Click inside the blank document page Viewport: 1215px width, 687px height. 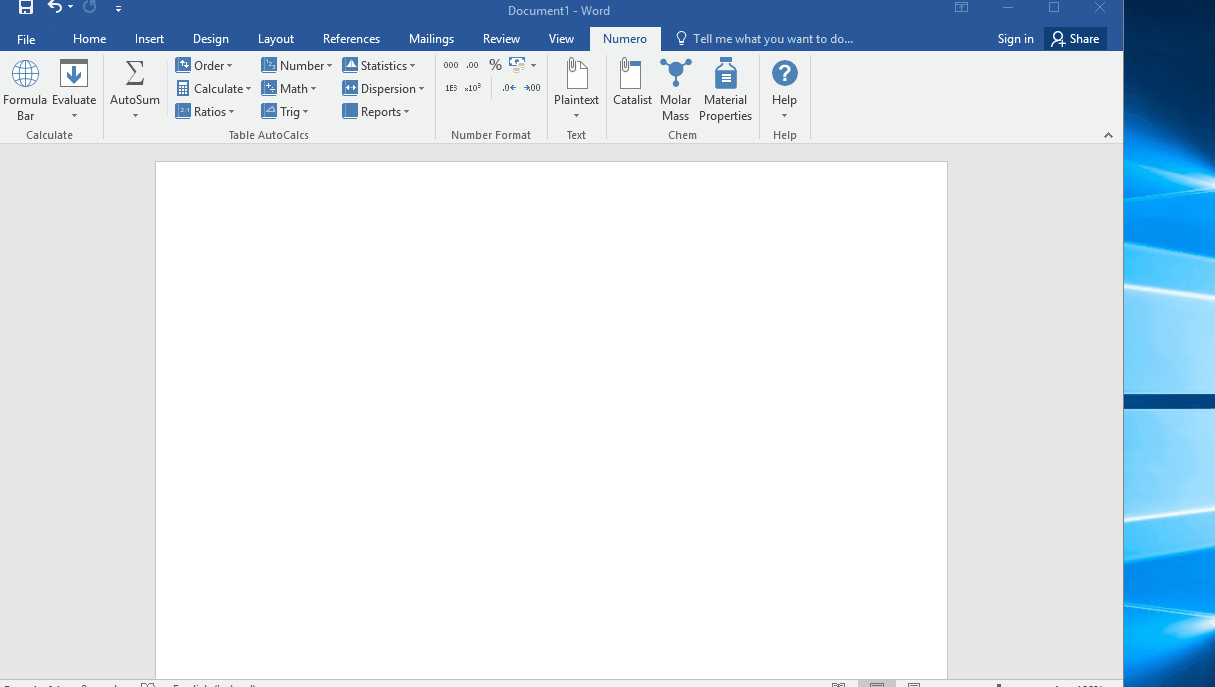pyautogui.click(x=551, y=420)
